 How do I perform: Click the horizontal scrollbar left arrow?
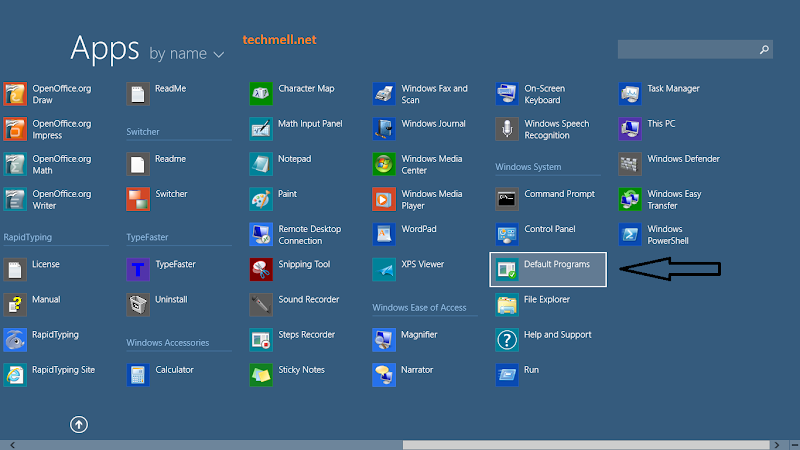click(12, 445)
